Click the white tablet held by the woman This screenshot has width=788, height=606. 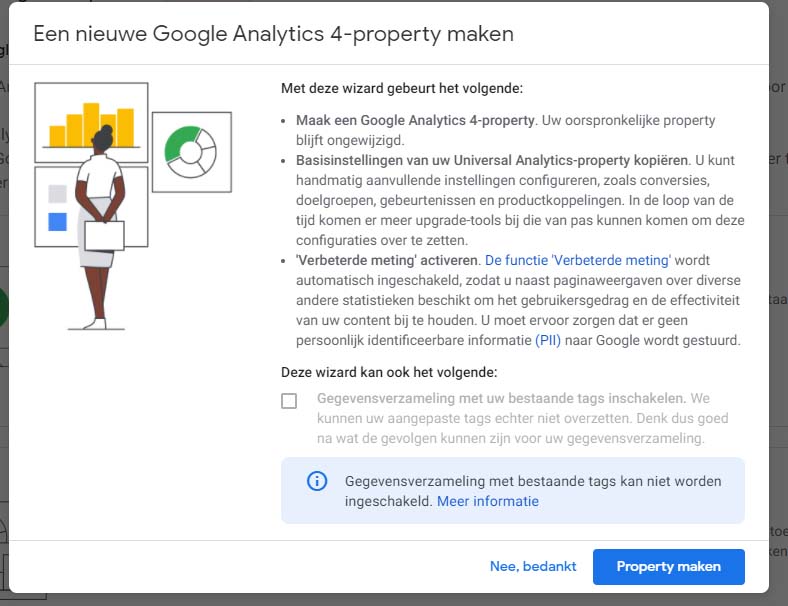point(104,236)
